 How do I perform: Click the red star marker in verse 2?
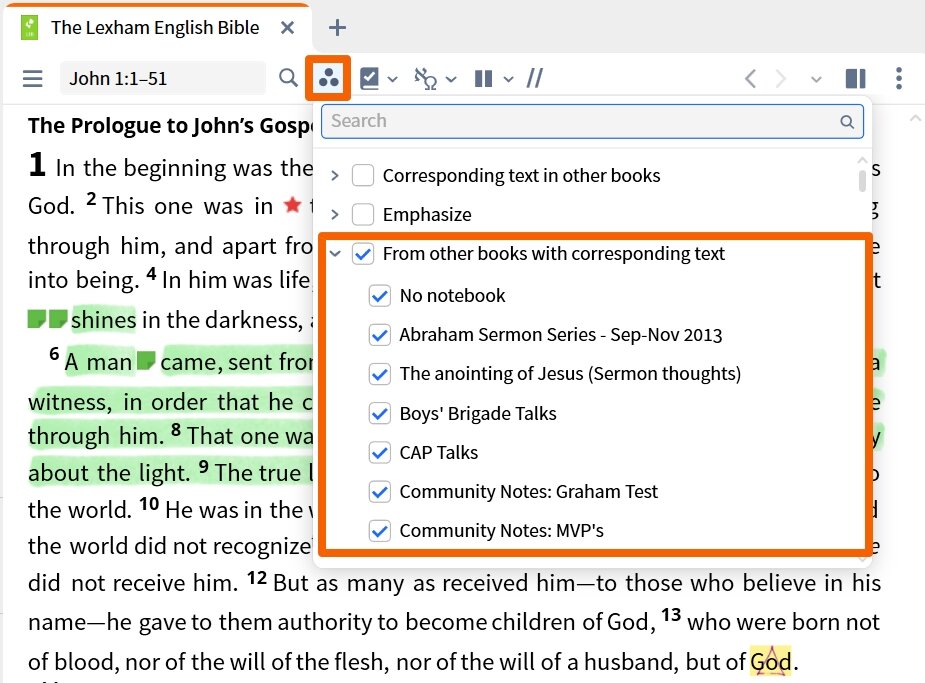click(x=292, y=205)
